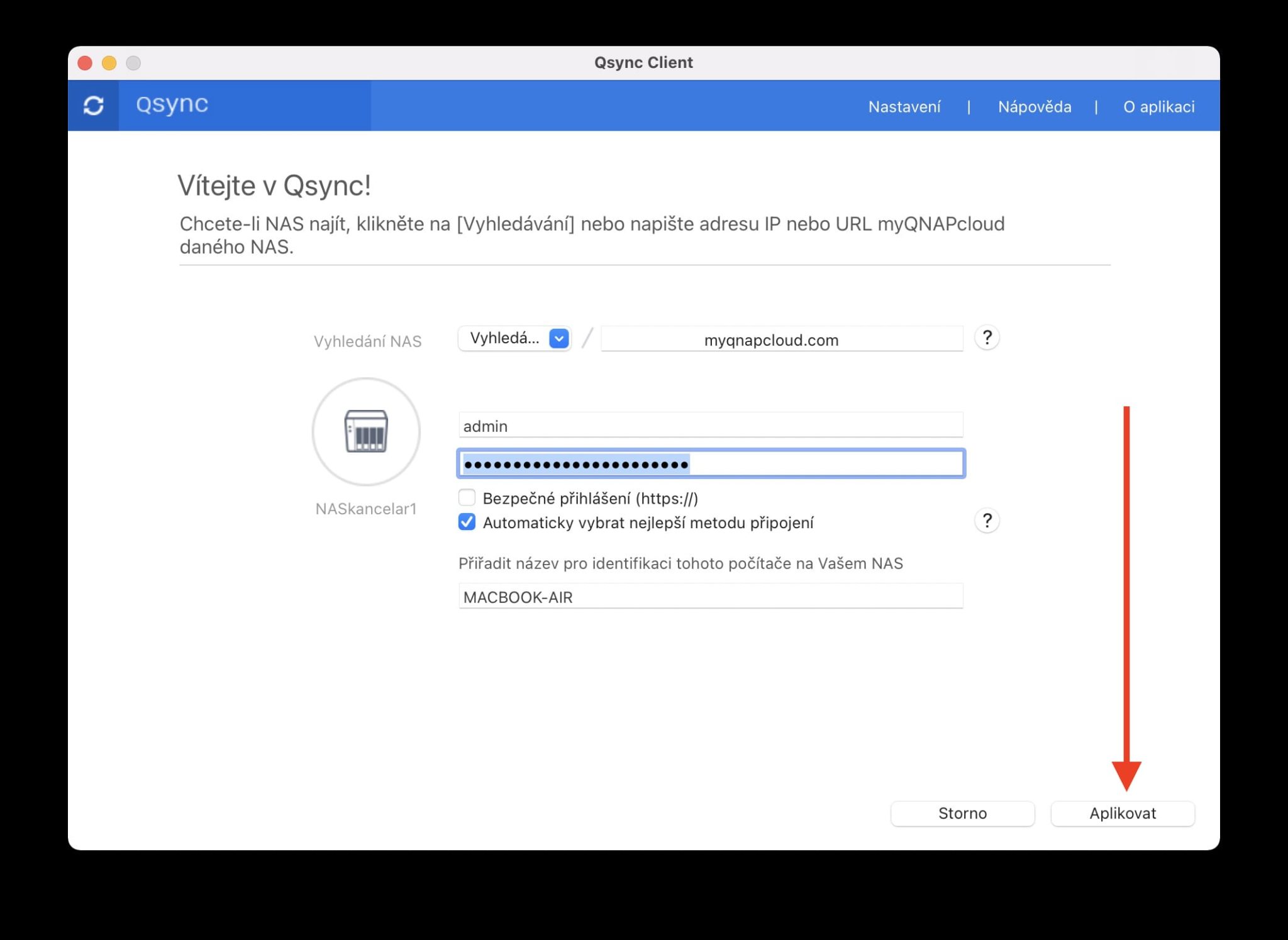Click the Qsync sync logo icon
This screenshot has height=940, width=1288.
[x=93, y=105]
